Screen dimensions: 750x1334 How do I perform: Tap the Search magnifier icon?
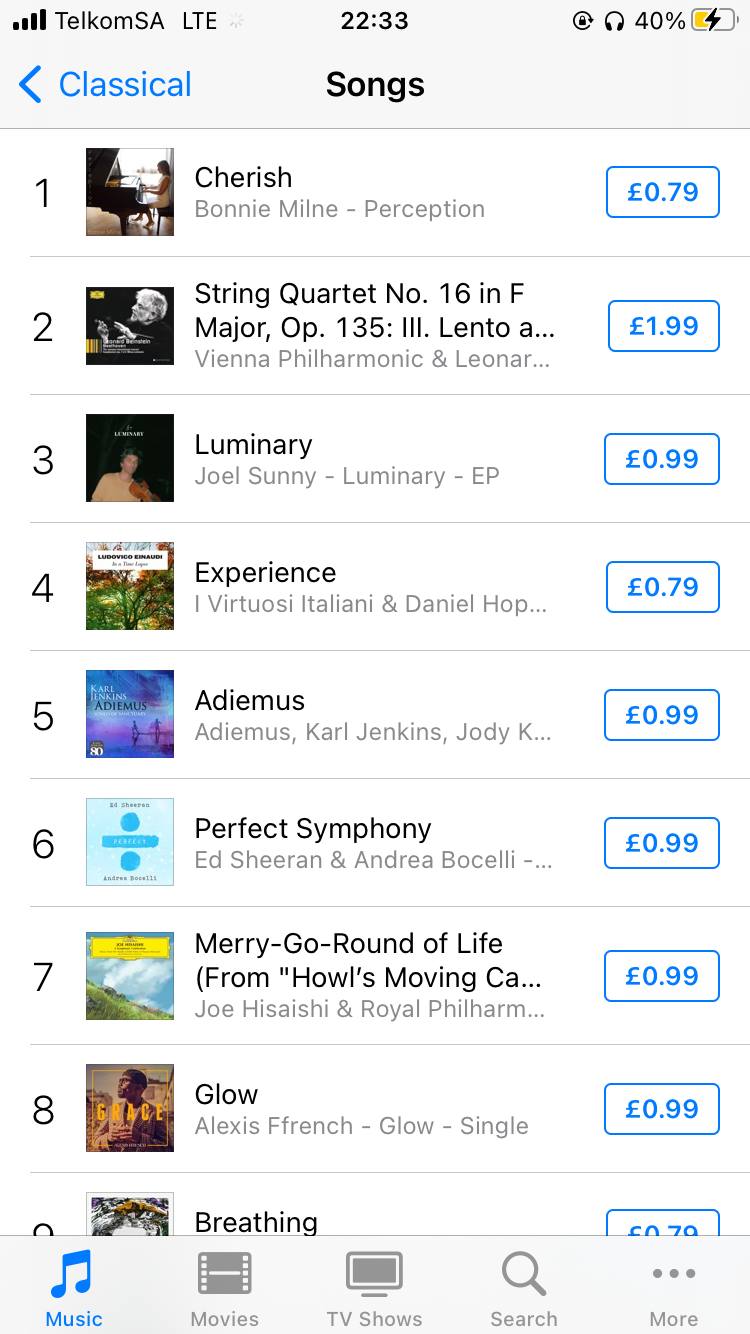pos(523,1274)
